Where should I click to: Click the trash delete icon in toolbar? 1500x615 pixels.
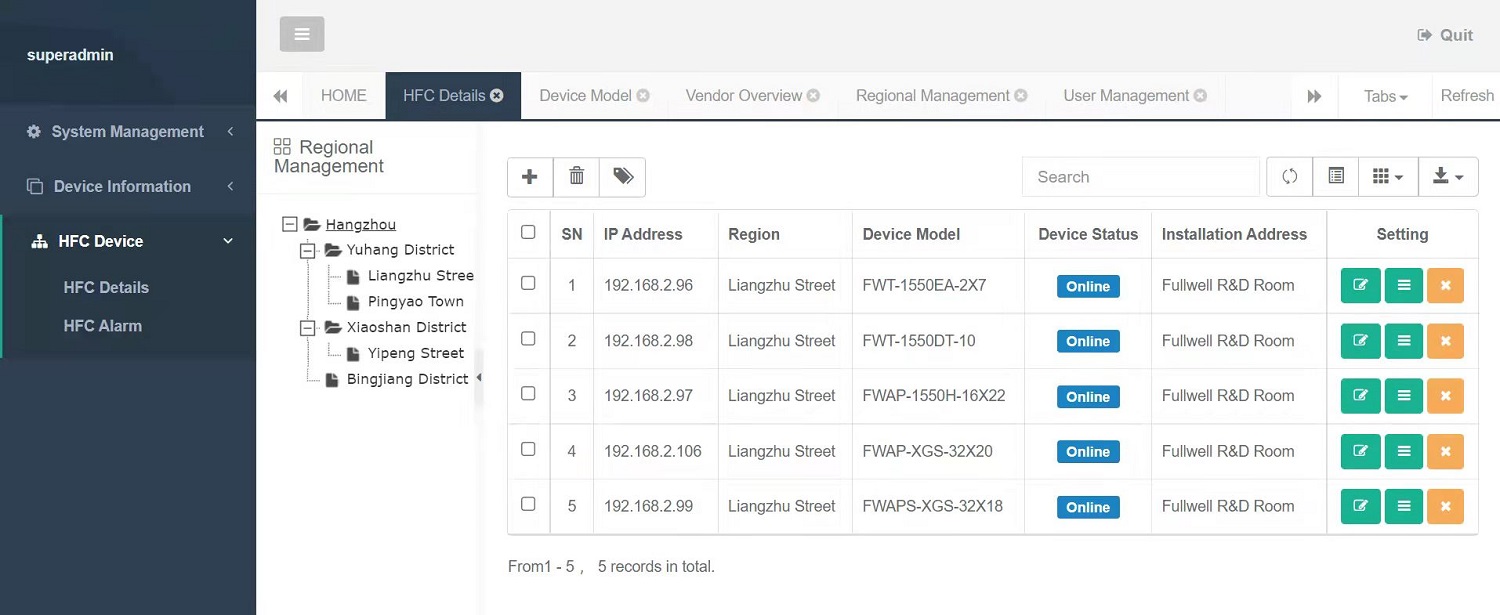(x=576, y=177)
